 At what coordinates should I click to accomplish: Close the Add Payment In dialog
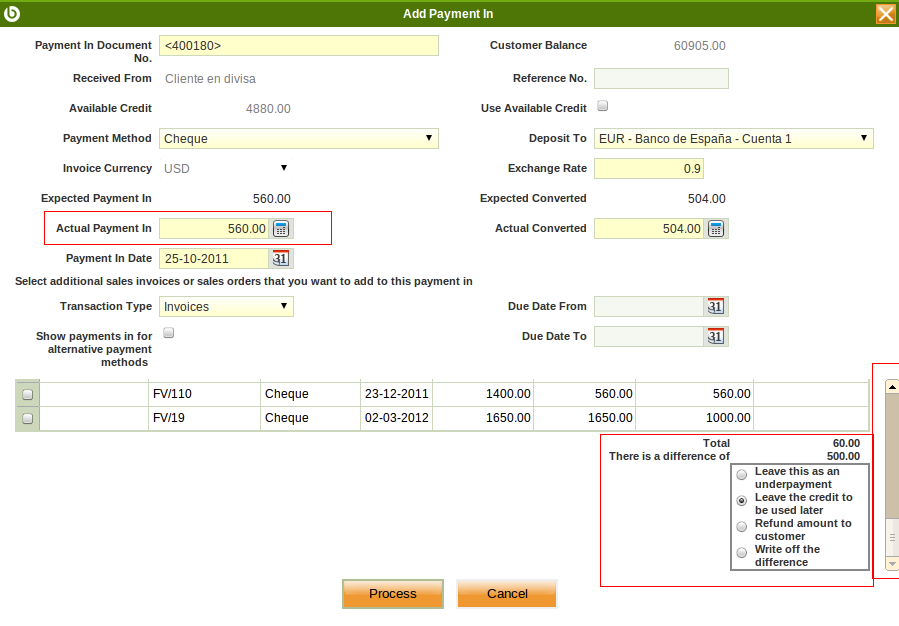(x=885, y=13)
